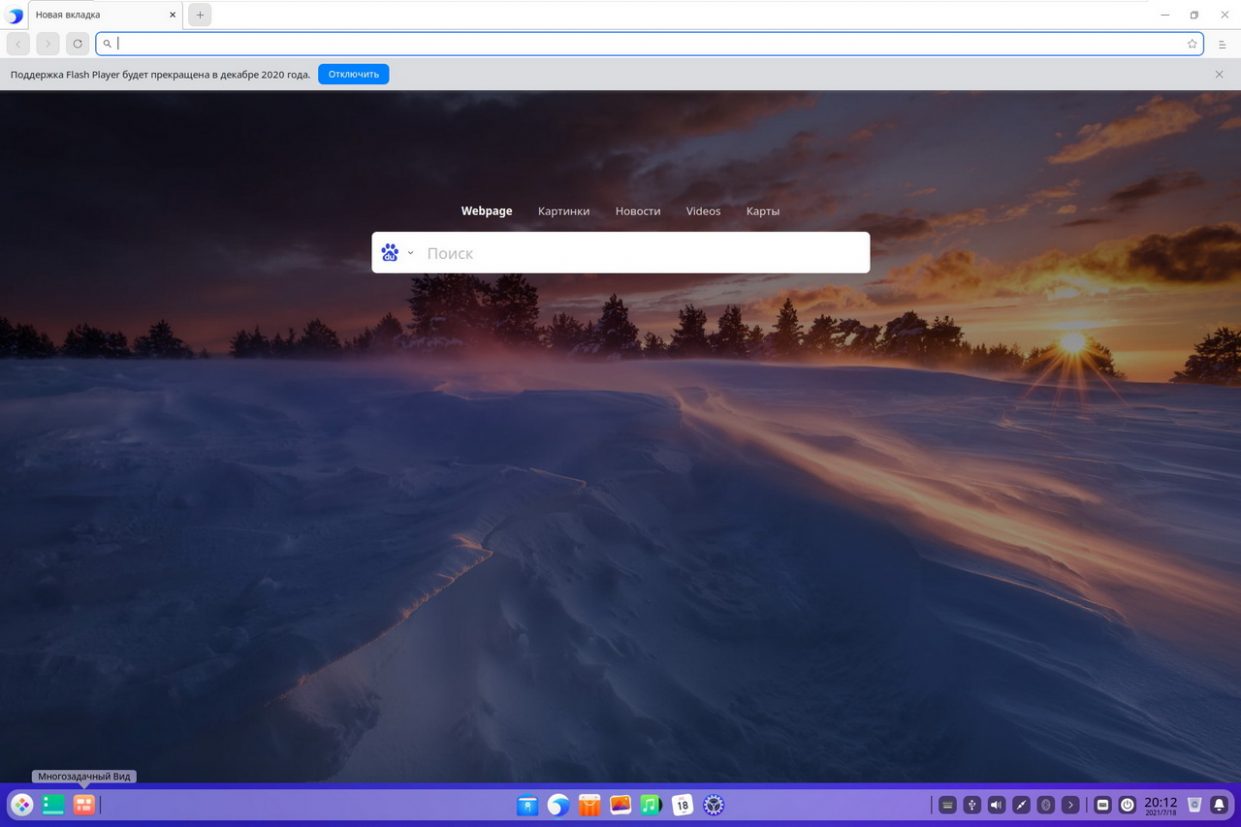Viewport: 1241px width, 827px height.
Task: Open Multitasking View in the dock
Action: [x=84, y=805]
